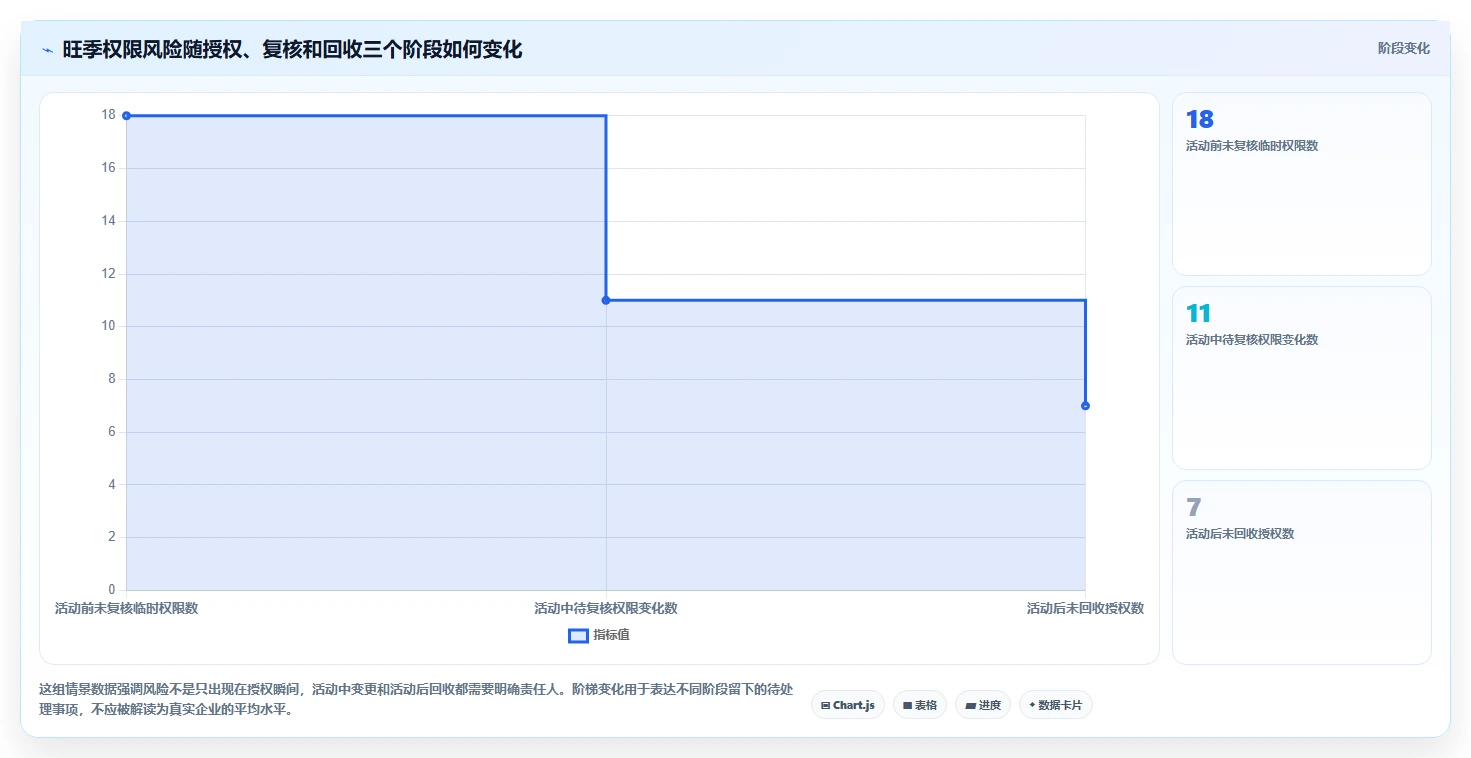Click the card caption 活动前未复核临时权限数
This screenshot has height=758, width=1471.
coord(1252,146)
